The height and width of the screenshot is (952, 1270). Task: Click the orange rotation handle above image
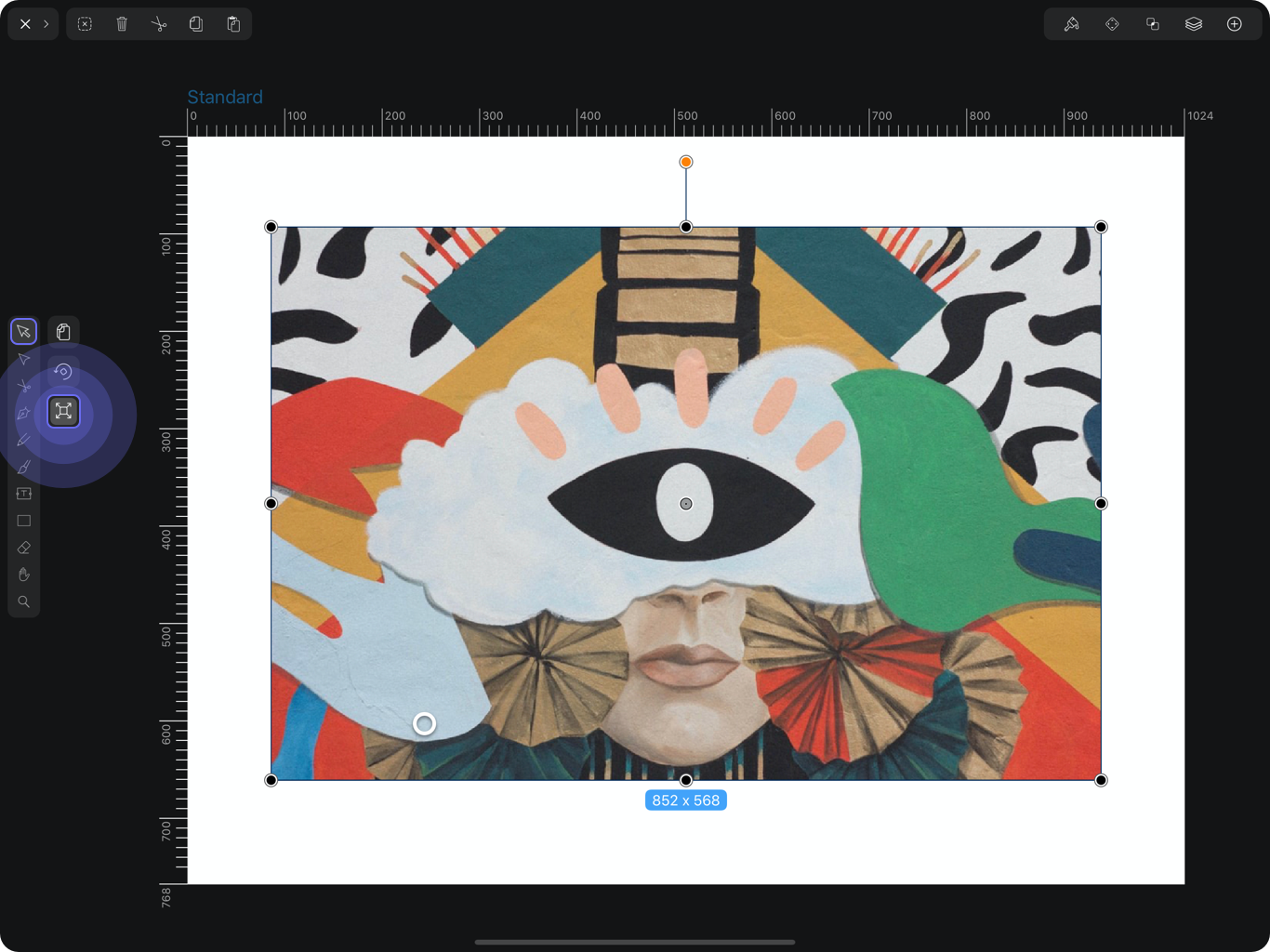tap(686, 162)
